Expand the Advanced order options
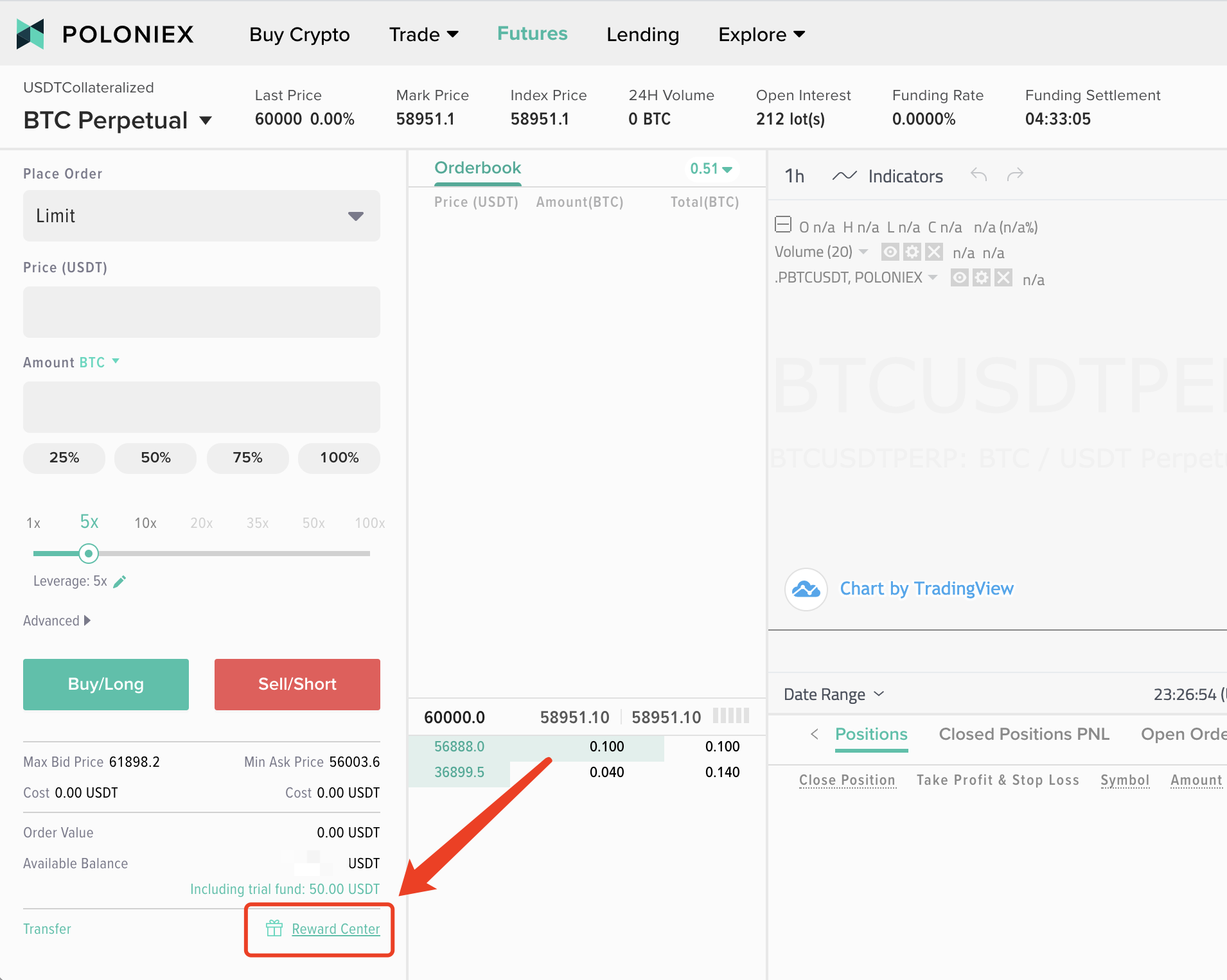The height and width of the screenshot is (980, 1227). point(57,621)
